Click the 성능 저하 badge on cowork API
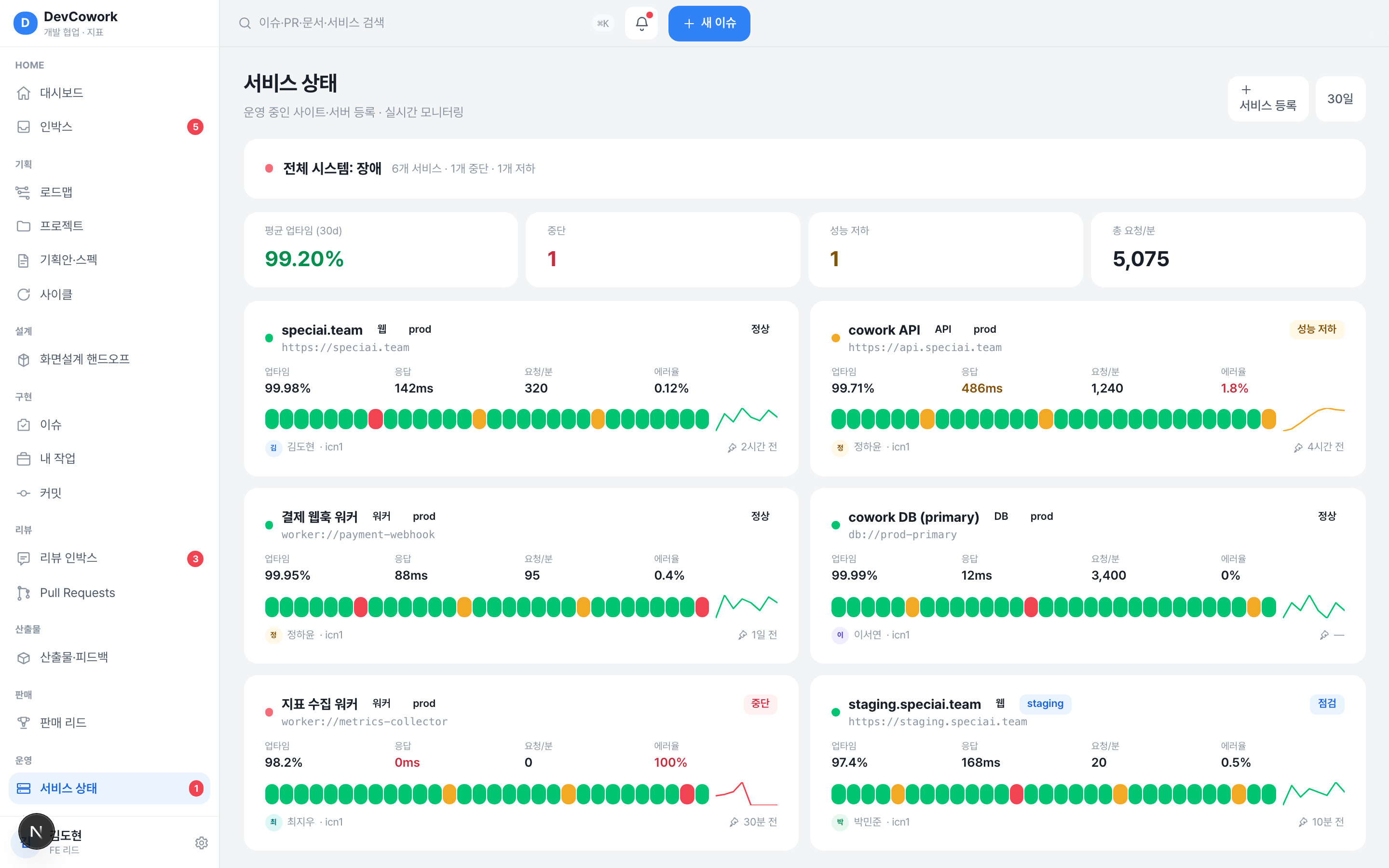 (x=1316, y=329)
